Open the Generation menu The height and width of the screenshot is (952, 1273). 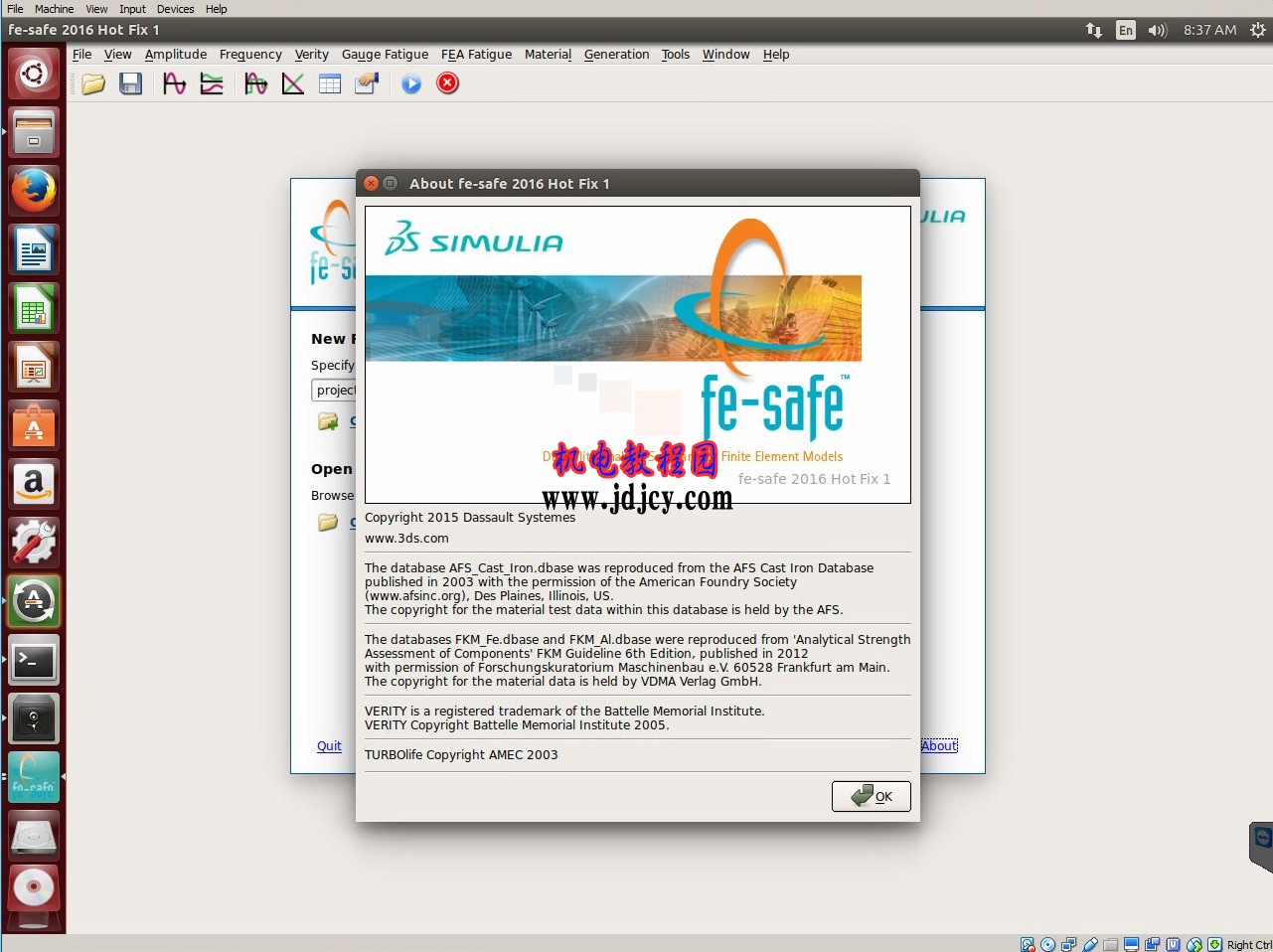coord(616,55)
